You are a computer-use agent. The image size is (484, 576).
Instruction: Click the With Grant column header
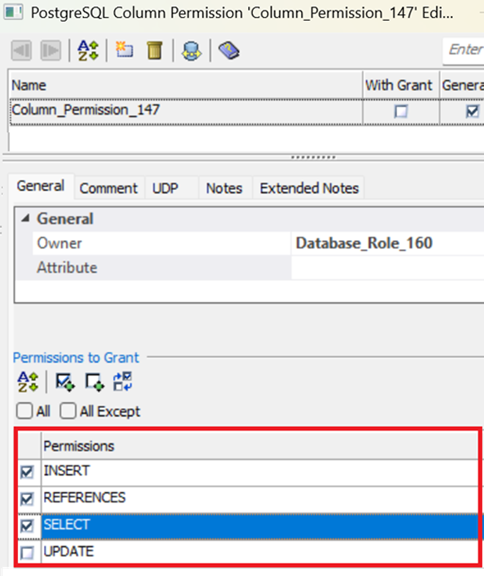click(x=401, y=85)
